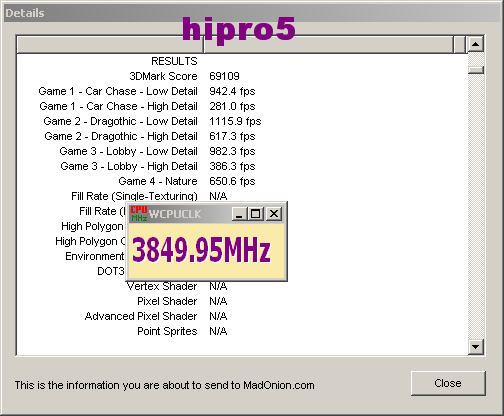
Task: Select the Point Sprites row label
Action: [x=167, y=331]
